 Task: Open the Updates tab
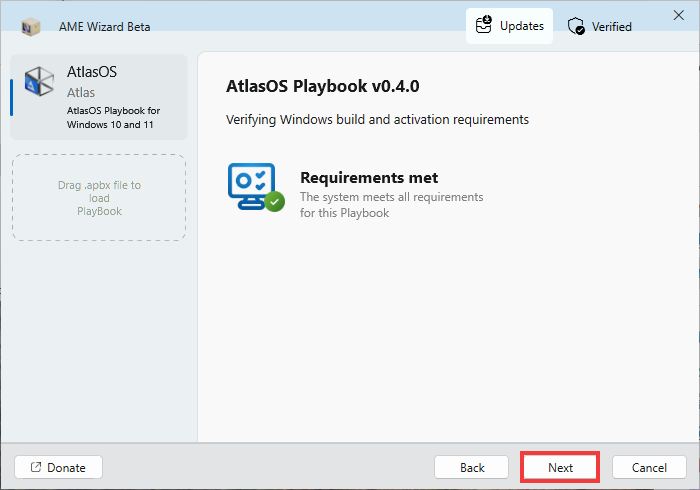[x=509, y=26]
